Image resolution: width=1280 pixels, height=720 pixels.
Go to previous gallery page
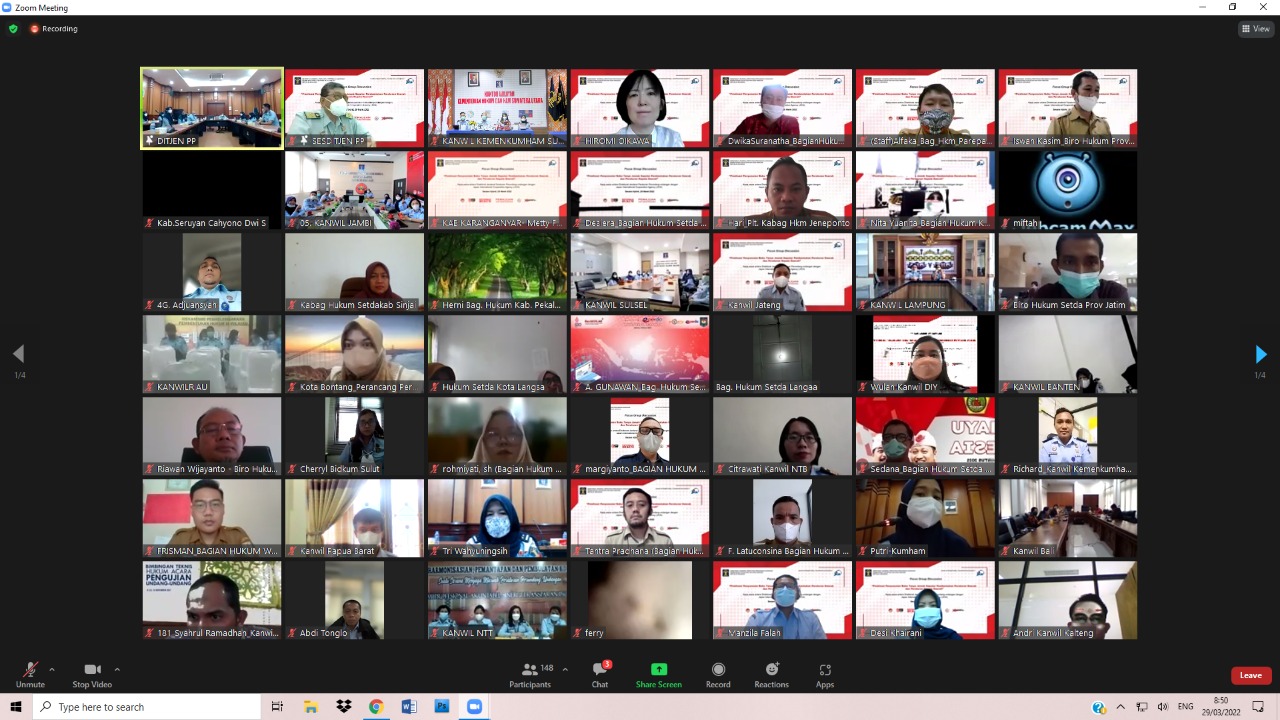click(18, 354)
